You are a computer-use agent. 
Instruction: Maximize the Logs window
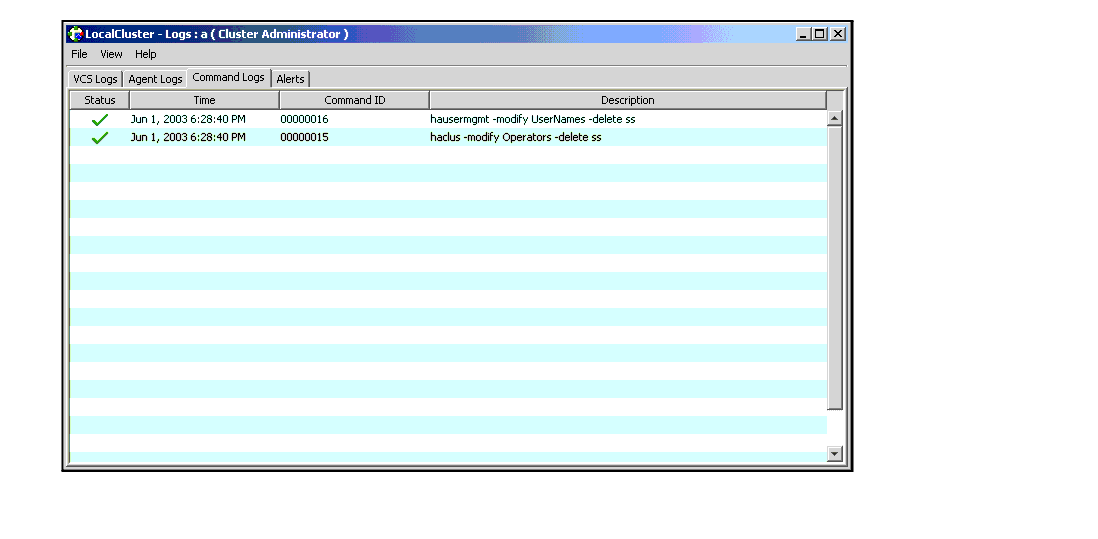(x=820, y=33)
